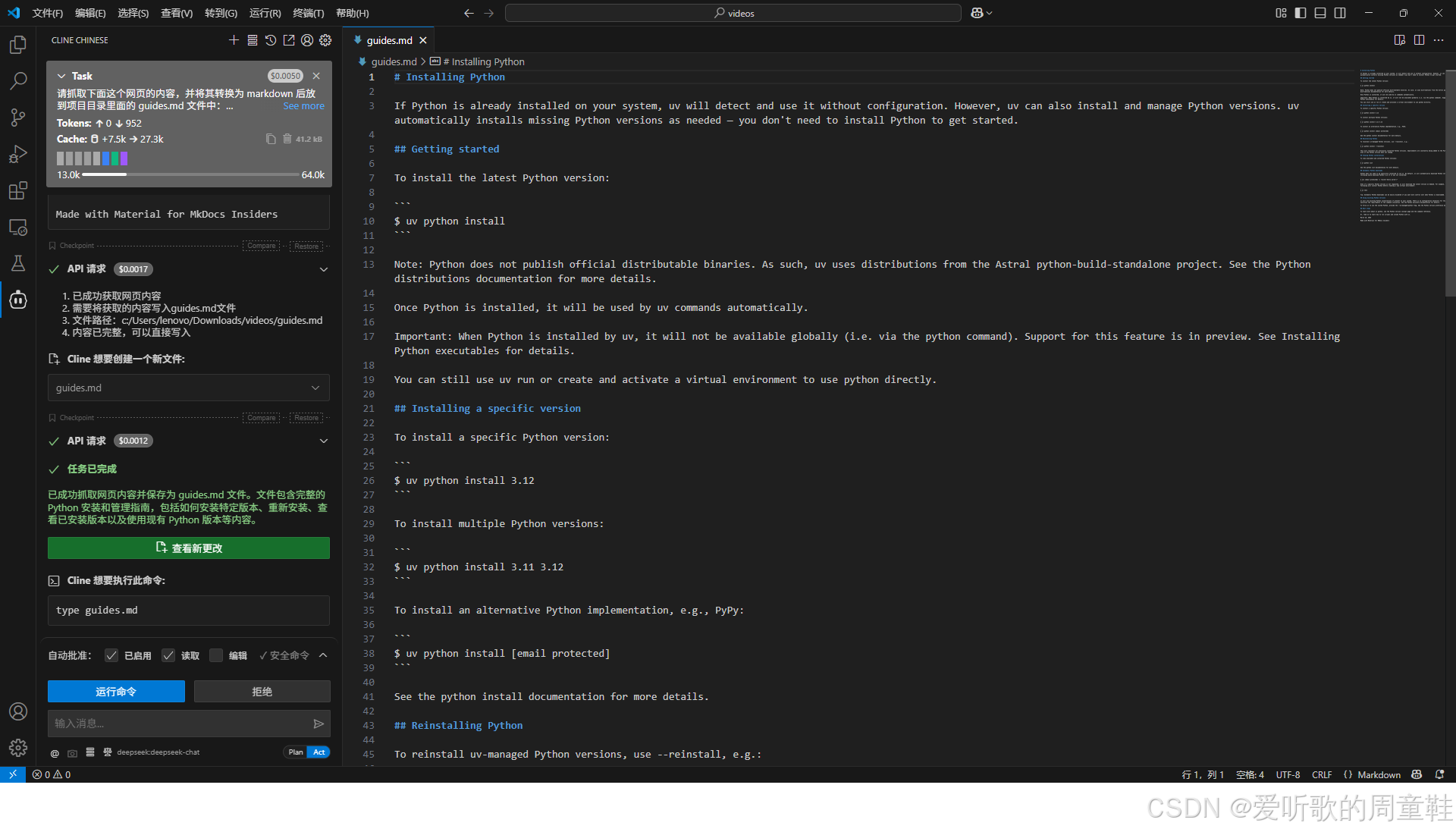This screenshot has height=832, width=1456.
Task: Click the context window usage progress bar
Action: click(x=190, y=174)
